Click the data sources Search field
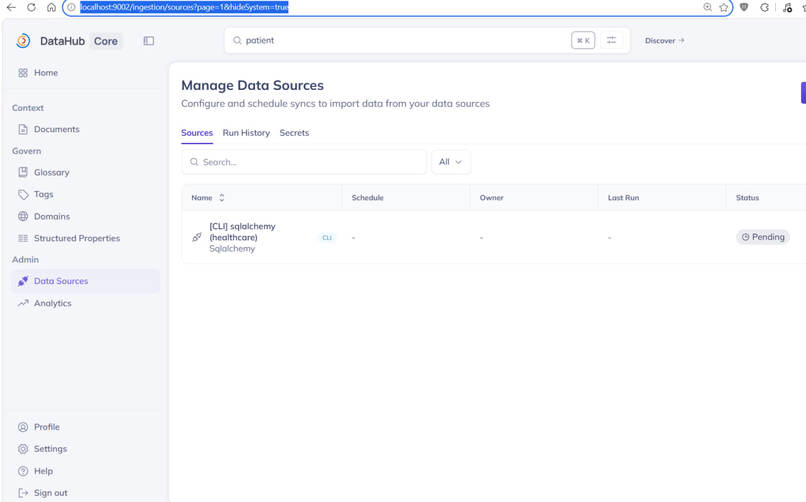 coord(304,162)
